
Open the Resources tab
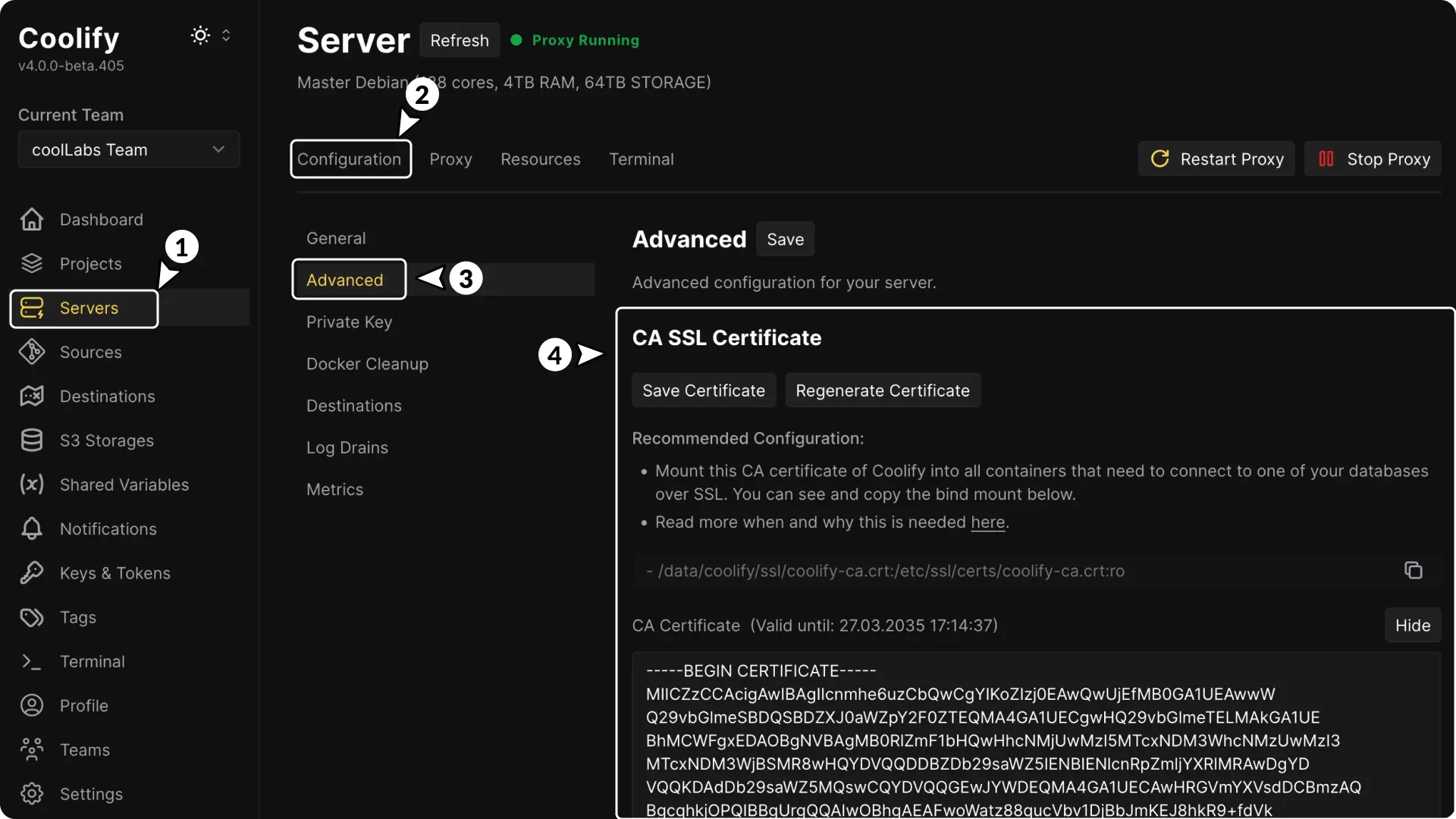[540, 159]
